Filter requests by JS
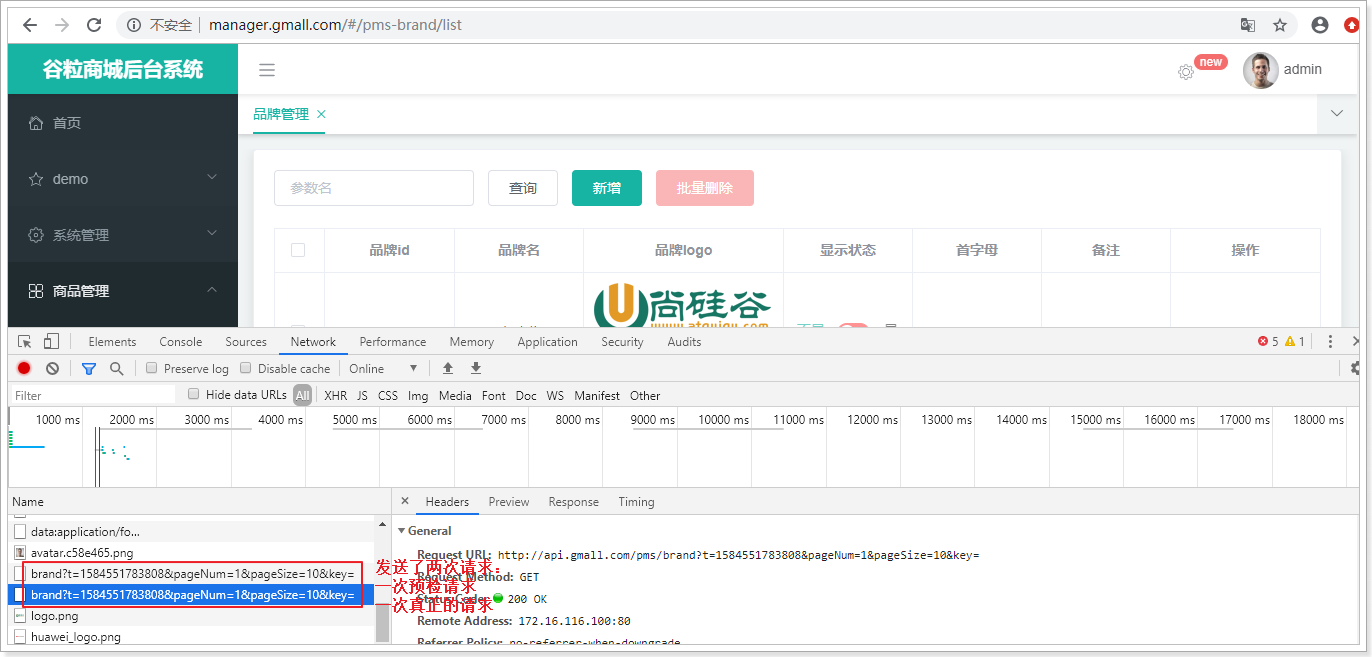The image size is (1372, 657). [x=362, y=396]
